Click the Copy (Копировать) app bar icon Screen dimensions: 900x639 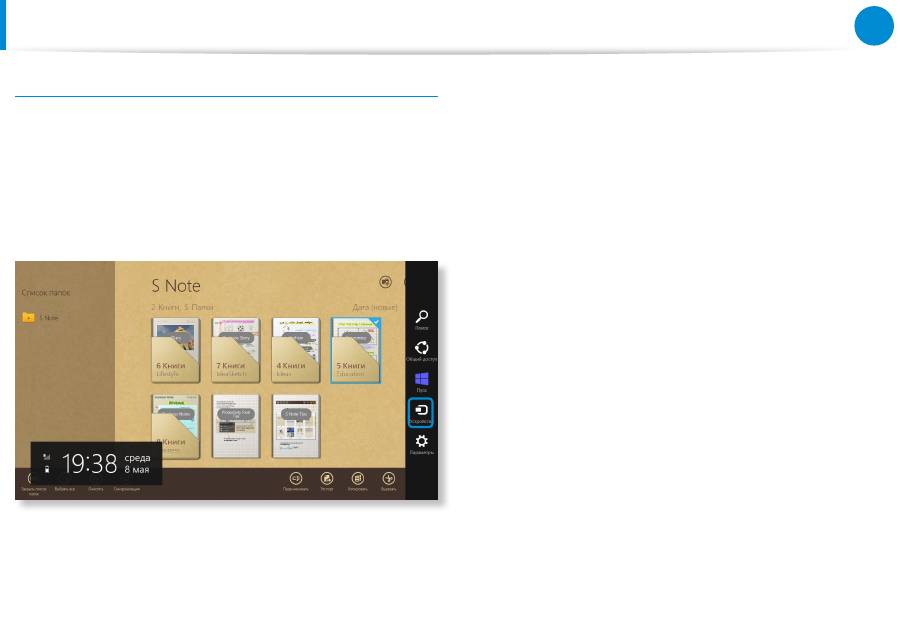click(x=358, y=479)
